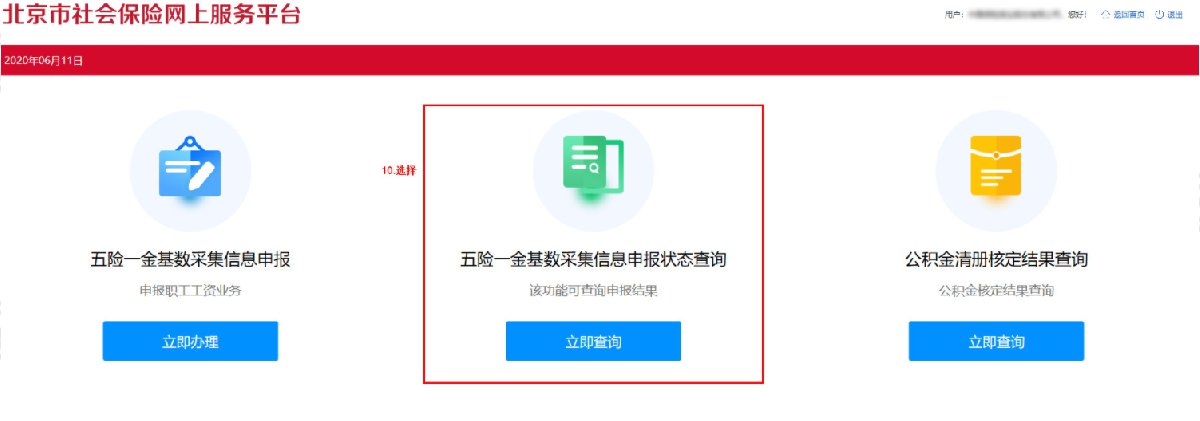Click the power icon beside 退出
The image size is (1200, 421).
click(1159, 15)
